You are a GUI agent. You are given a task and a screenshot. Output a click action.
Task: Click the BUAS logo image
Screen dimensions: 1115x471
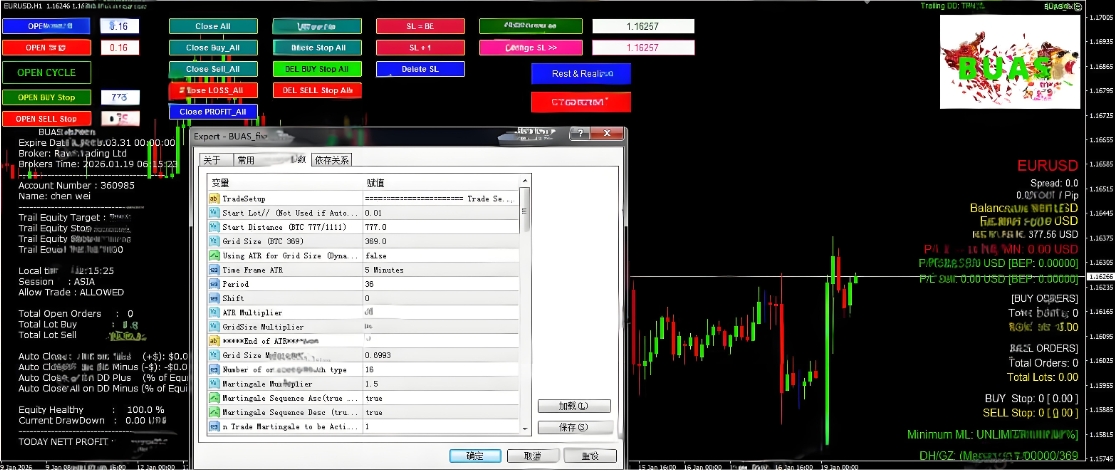tap(1010, 66)
